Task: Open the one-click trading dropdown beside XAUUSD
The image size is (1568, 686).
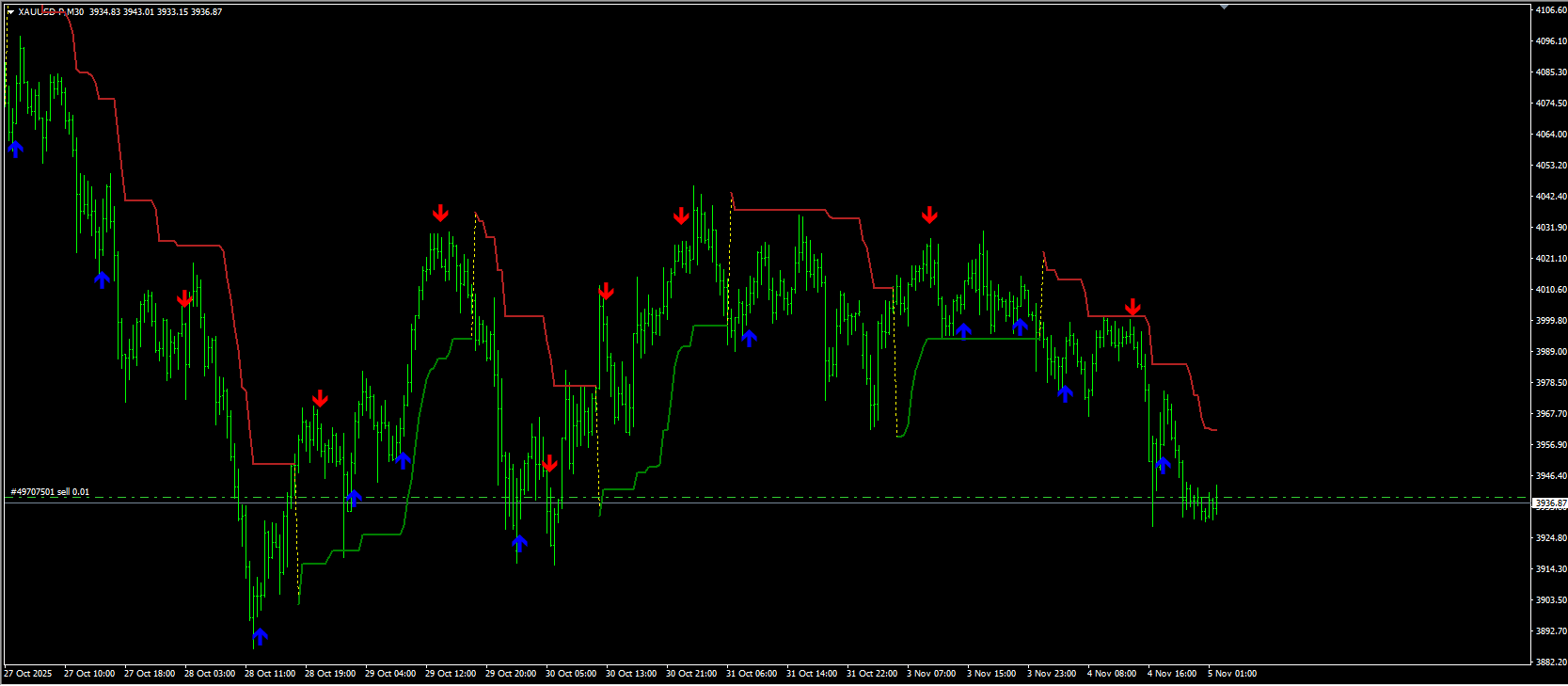Action: pos(10,12)
